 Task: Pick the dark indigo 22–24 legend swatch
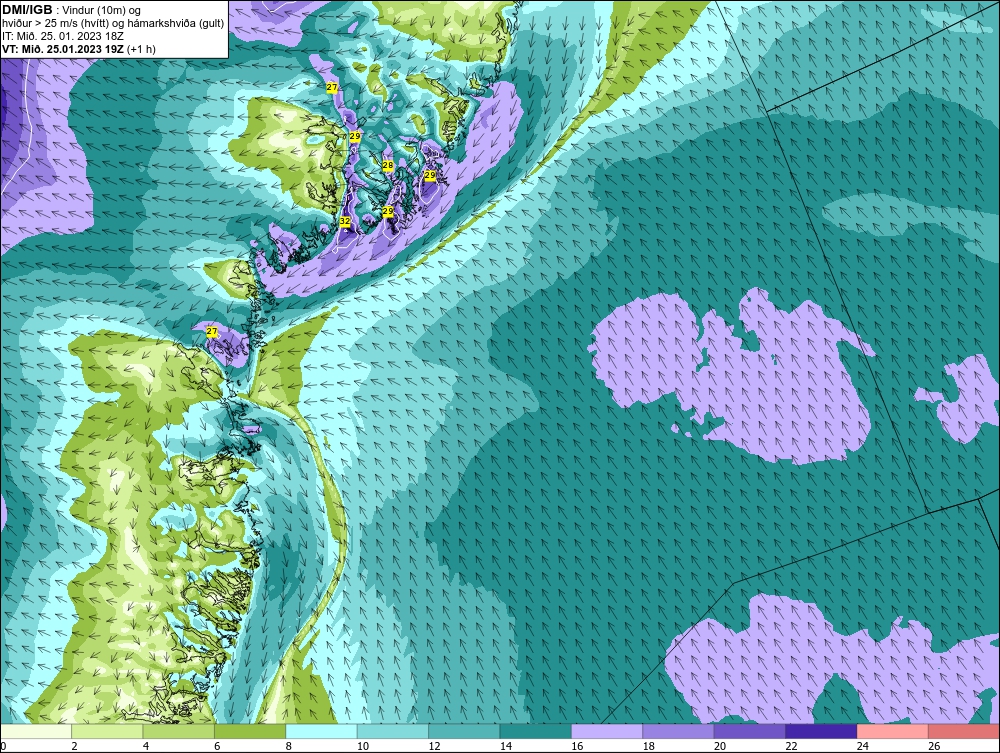(x=821, y=731)
